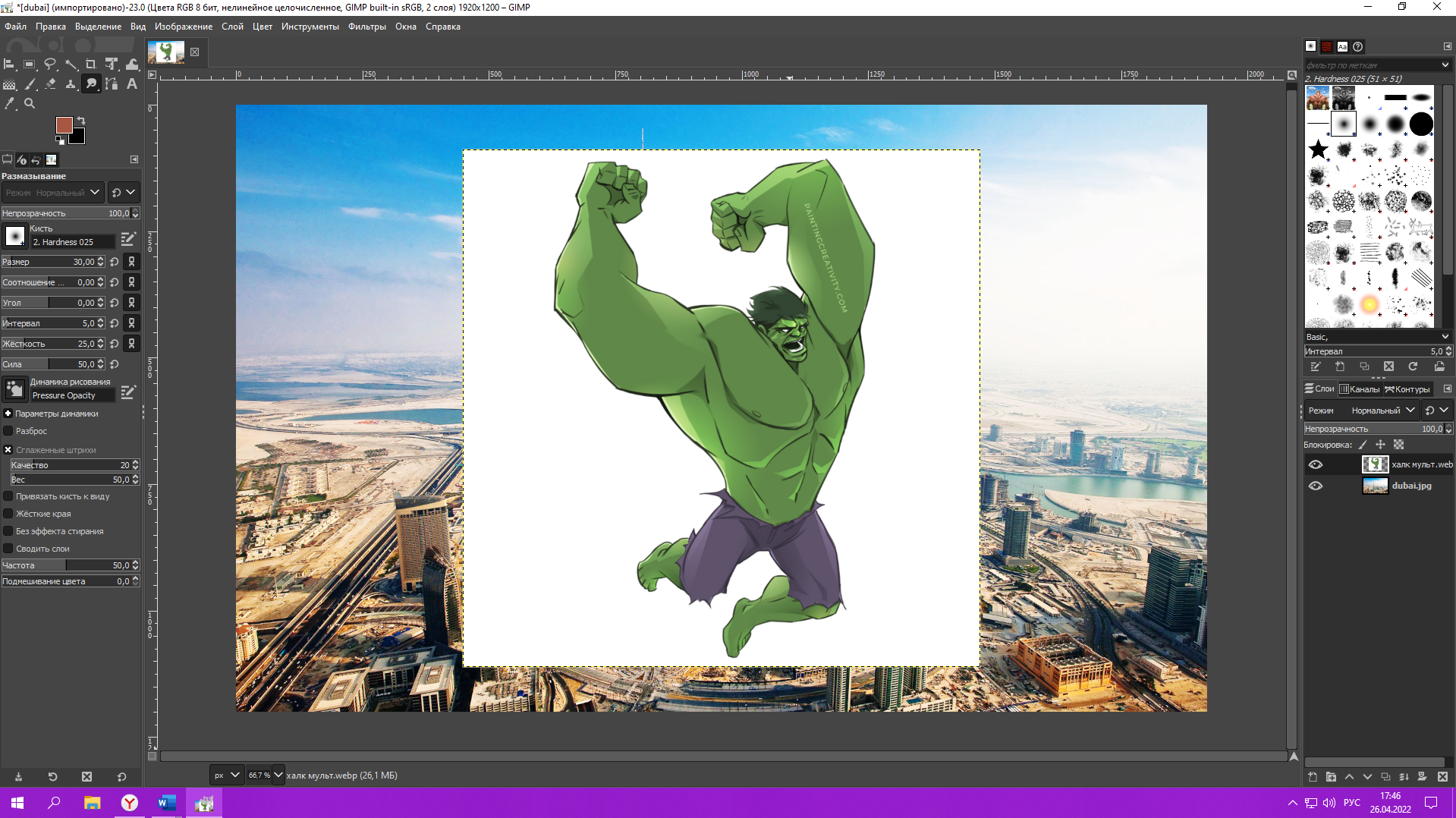Screen dimensions: 1456x818
Task: Select the Zoom magnifier tool
Action: point(30,104)
